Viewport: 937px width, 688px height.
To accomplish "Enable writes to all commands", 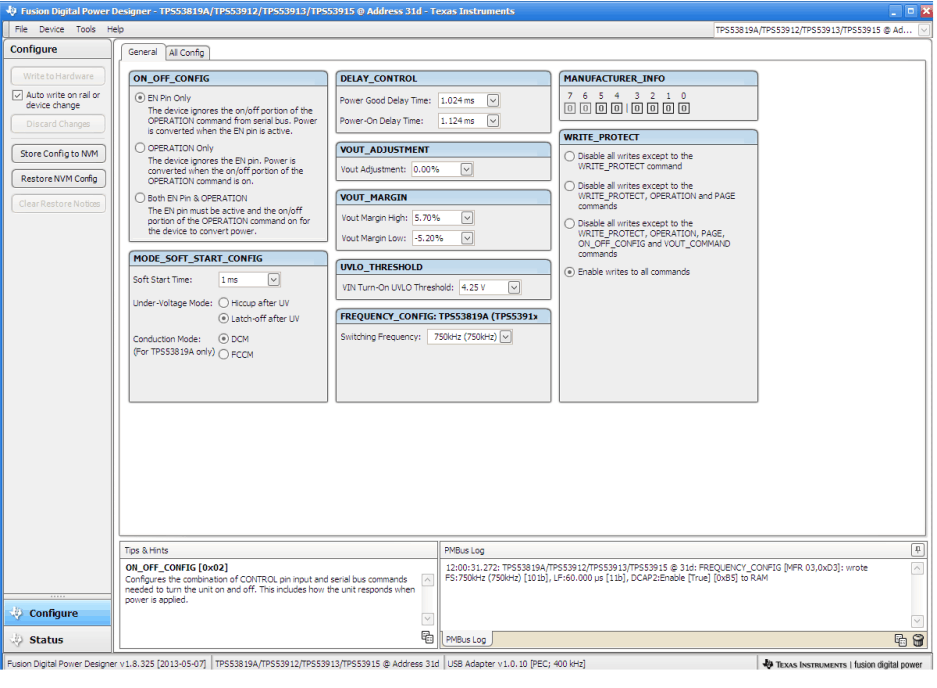I will pos(570,271).
